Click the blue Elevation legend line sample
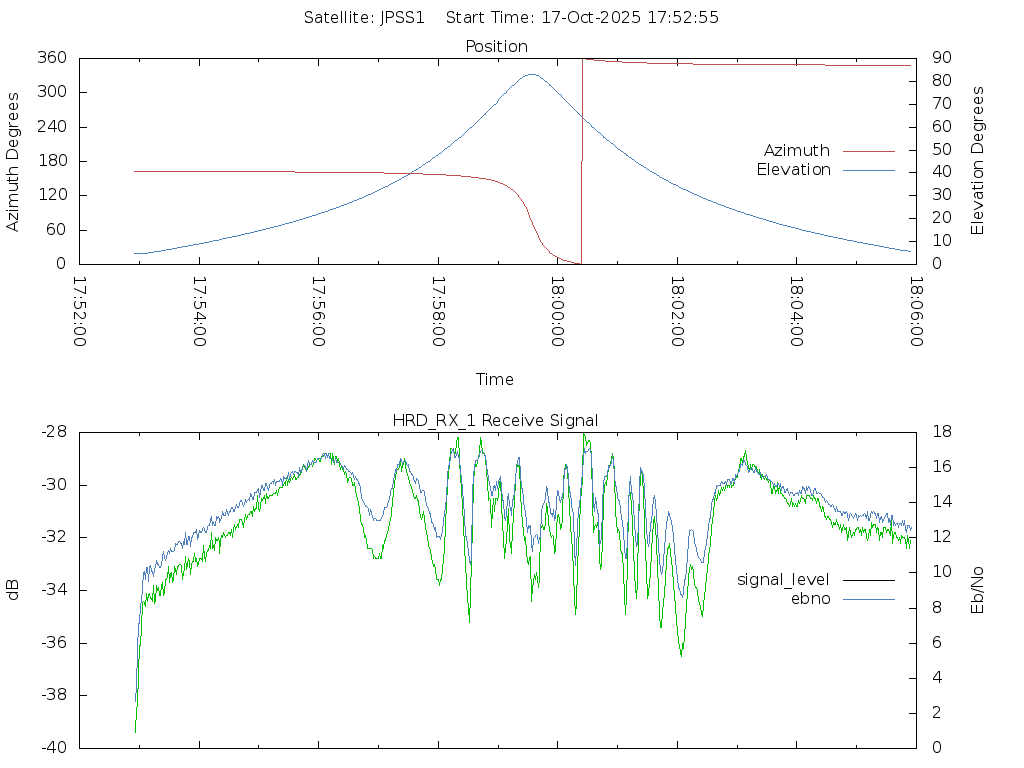The height and width of the screenshot is (768, 1024). tap(867, 170)
